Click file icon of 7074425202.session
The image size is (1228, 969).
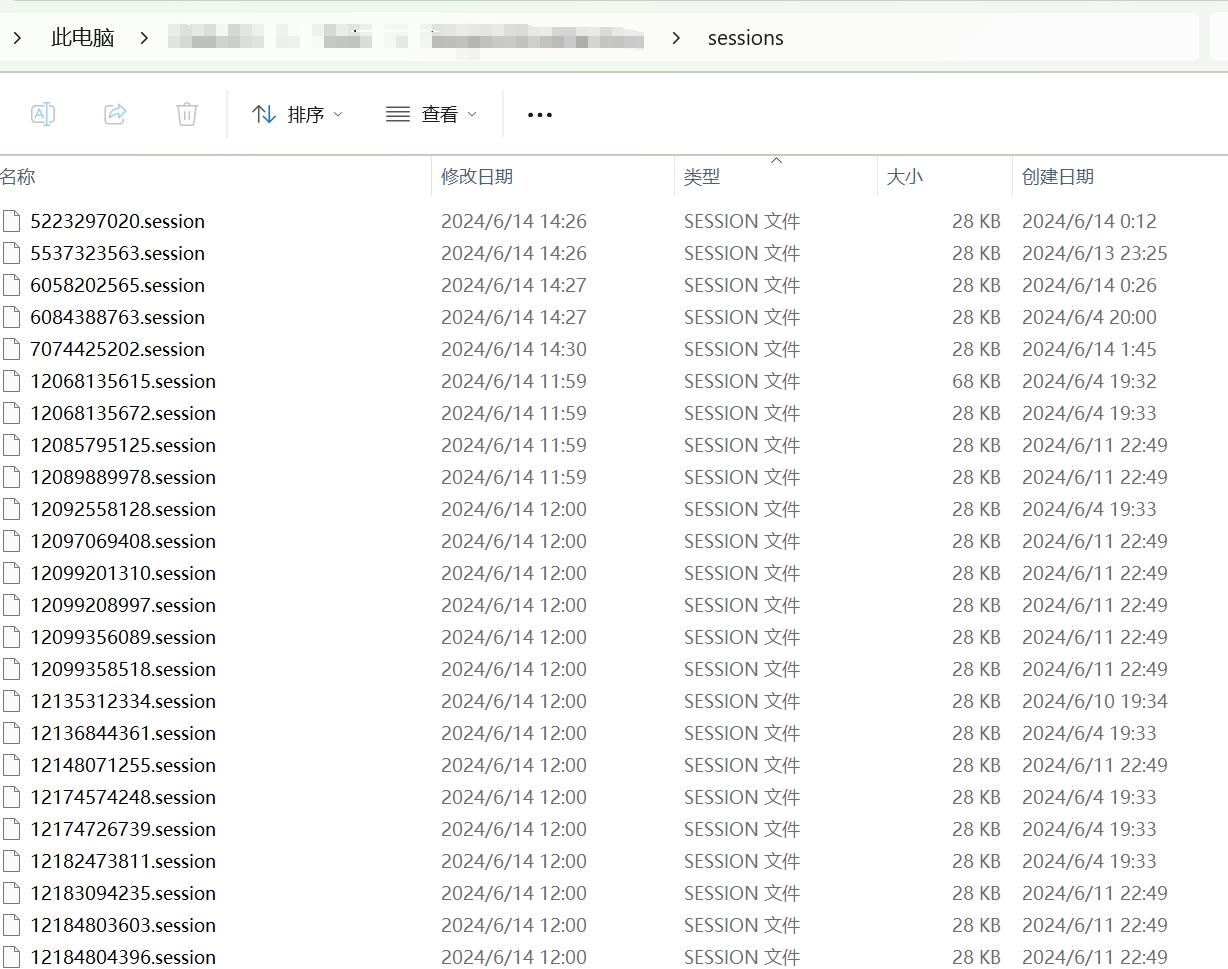[12, 349]
